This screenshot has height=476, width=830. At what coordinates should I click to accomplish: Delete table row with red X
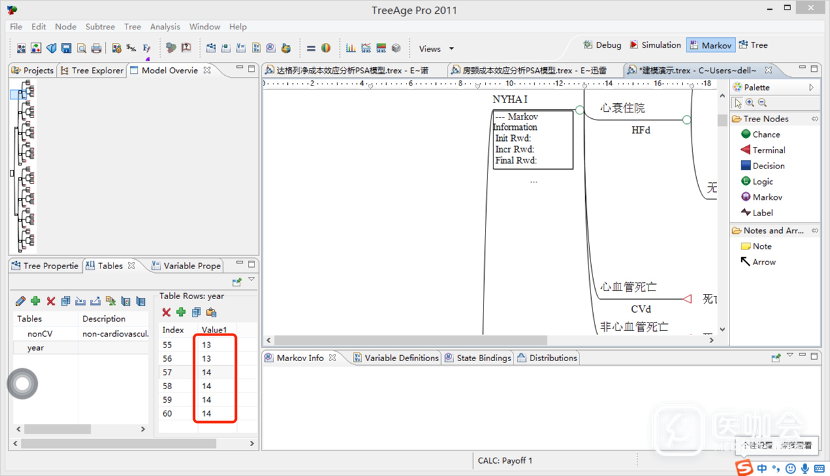coord(166,313)
